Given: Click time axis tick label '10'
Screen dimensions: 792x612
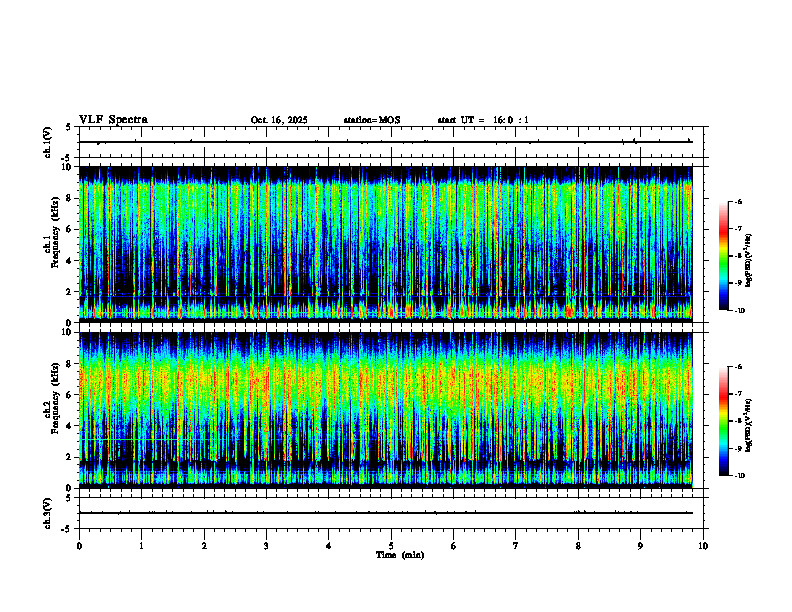Looking at the screenshot, I should 703,546.
